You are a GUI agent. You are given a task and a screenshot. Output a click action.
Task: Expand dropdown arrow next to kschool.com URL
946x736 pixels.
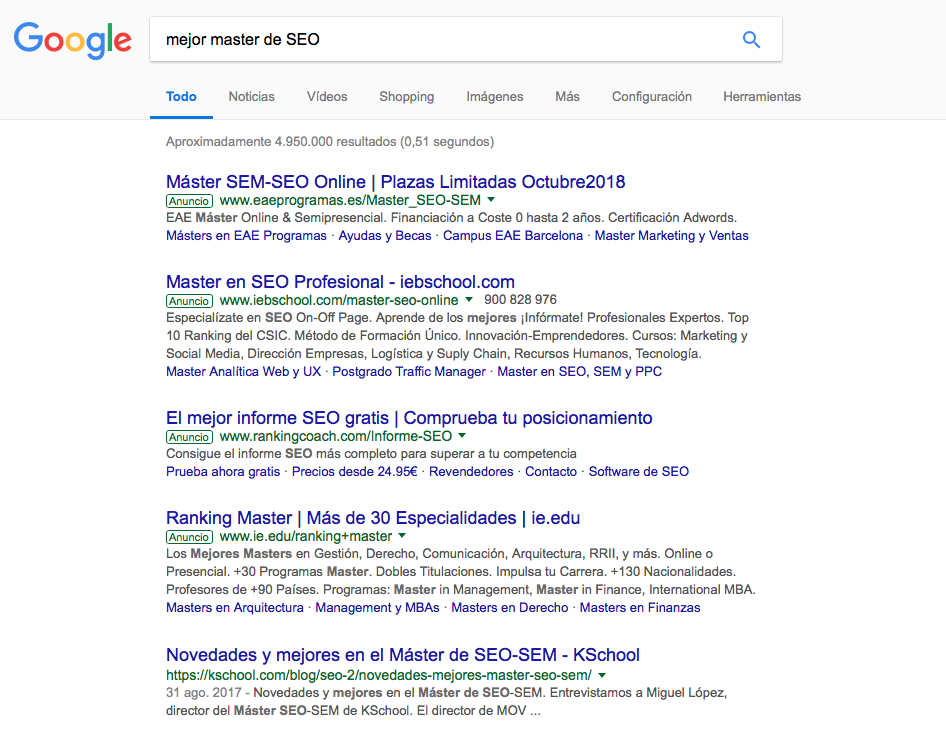(x=602, y=675)
